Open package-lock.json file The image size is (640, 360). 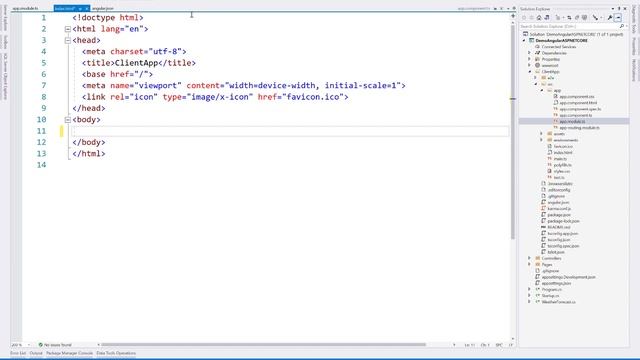pos(563,221)
